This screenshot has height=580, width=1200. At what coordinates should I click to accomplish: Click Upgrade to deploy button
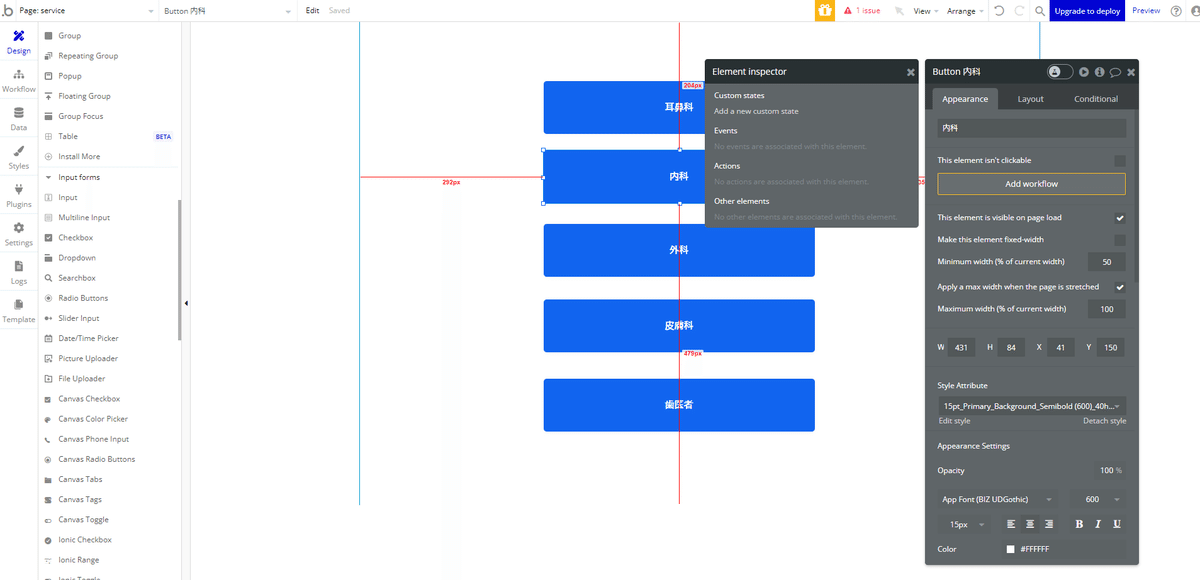[x=1087, y=11]
